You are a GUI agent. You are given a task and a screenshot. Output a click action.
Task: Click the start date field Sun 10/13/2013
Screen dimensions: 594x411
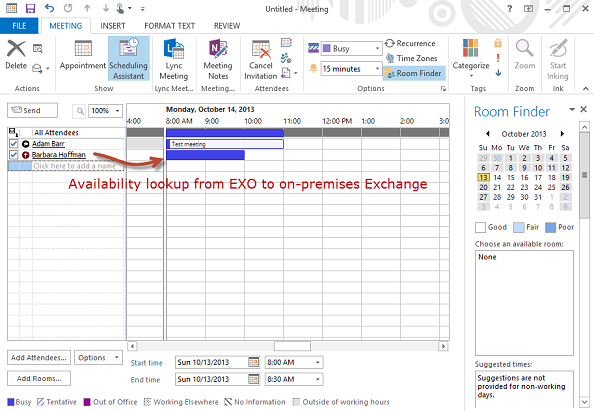tap(211, 363)
